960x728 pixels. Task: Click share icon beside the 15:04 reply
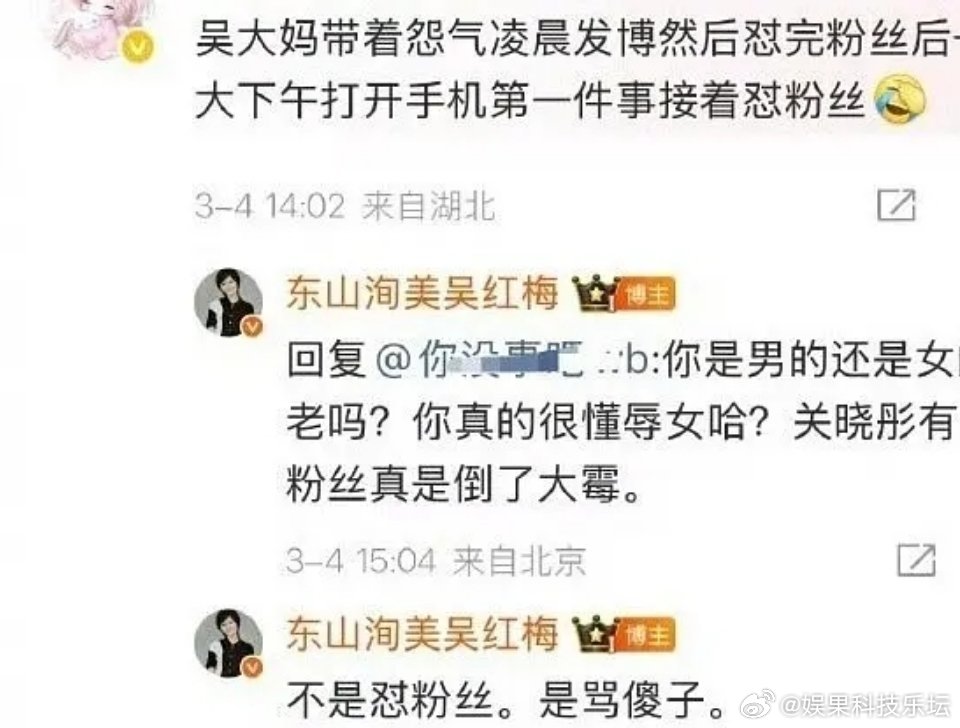917,559
